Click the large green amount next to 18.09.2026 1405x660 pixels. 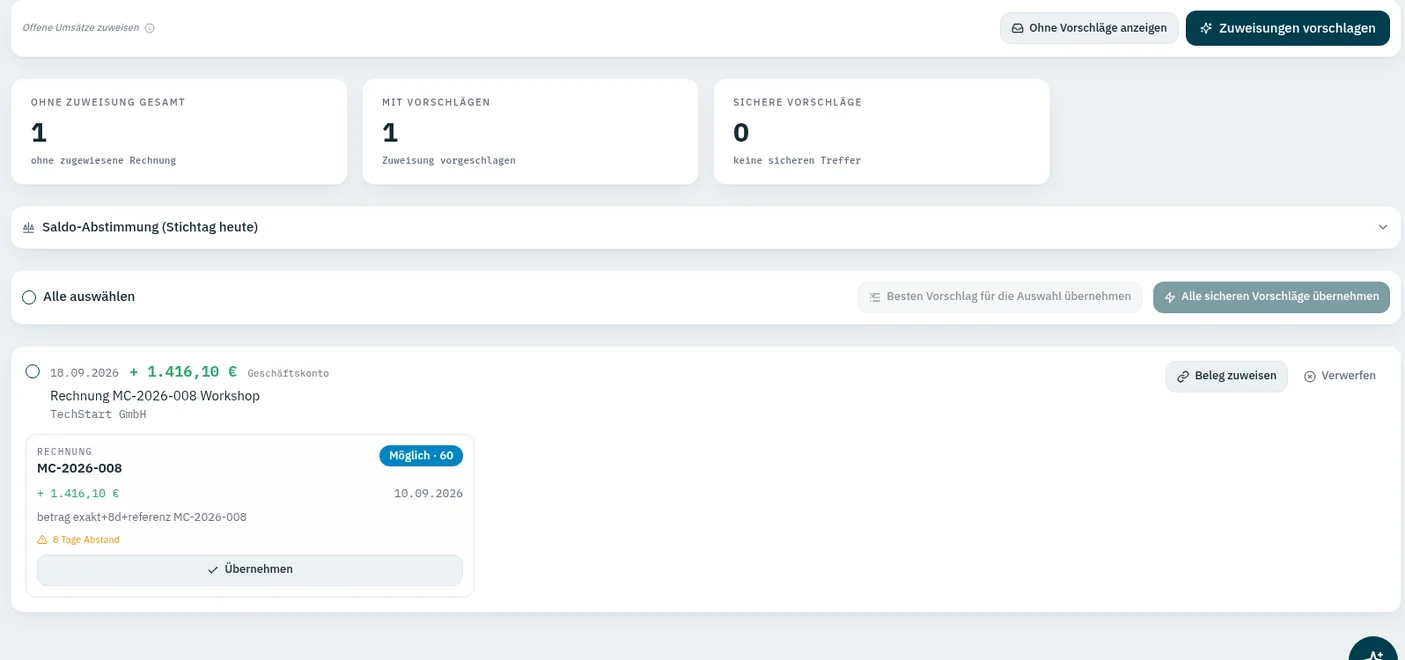tap(183, 372)
